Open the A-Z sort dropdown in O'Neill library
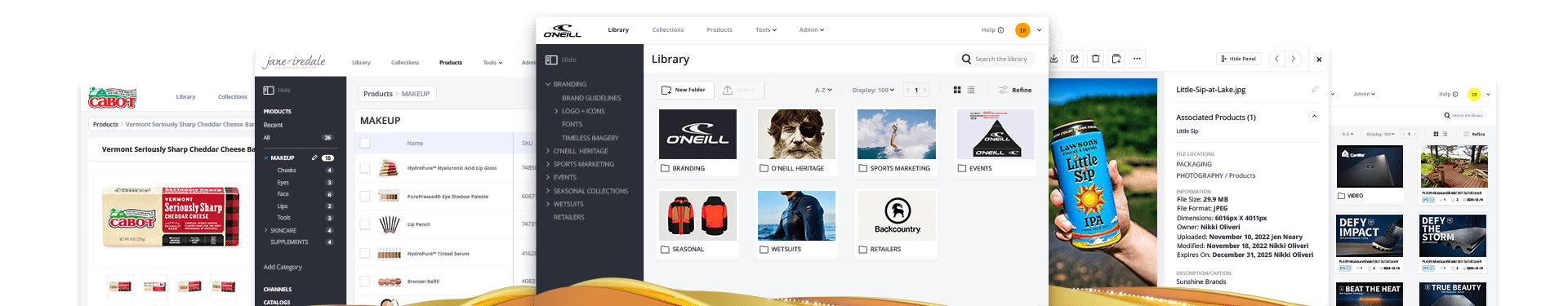 (x=823, y=90)
